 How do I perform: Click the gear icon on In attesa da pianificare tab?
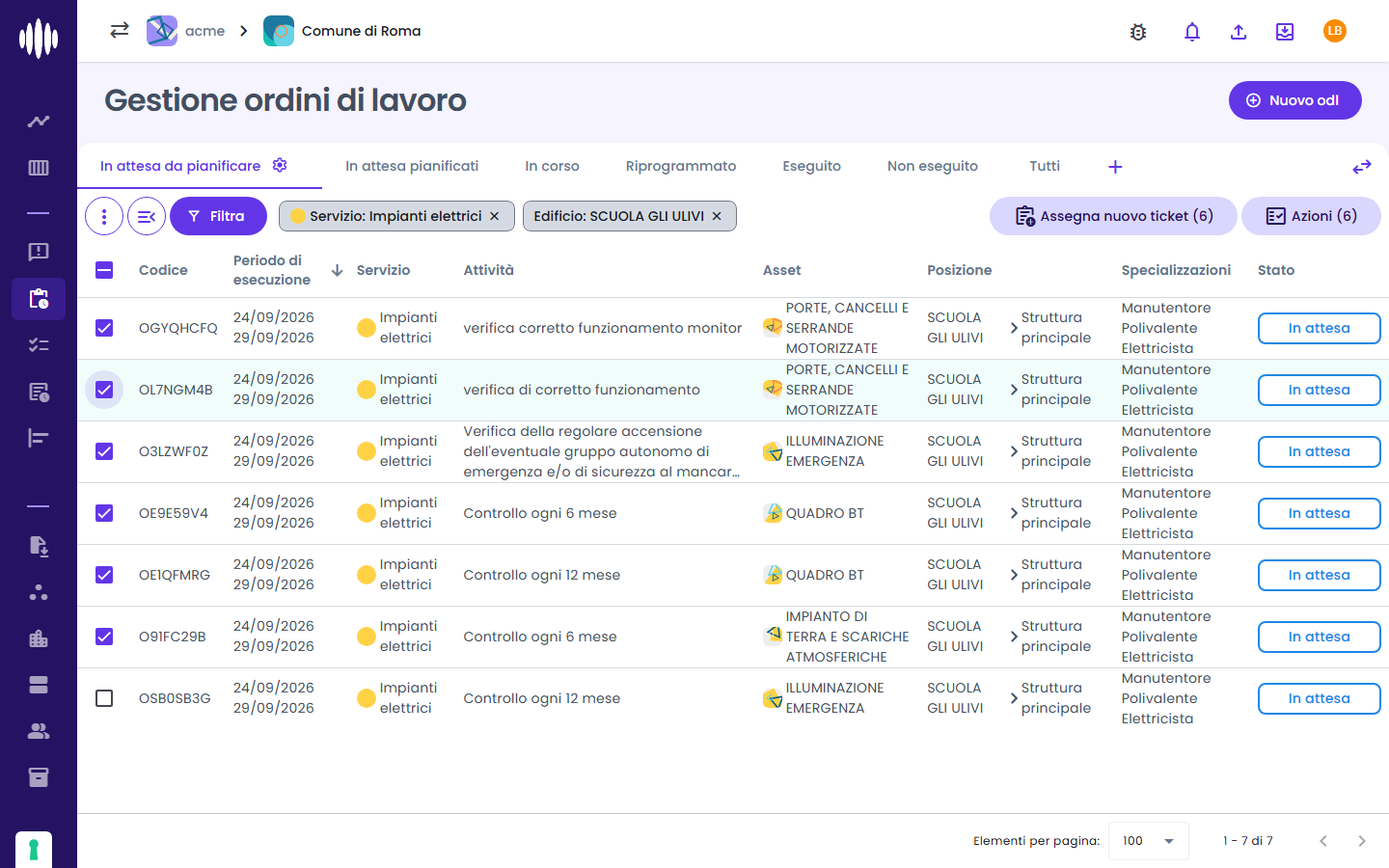pos(280,165)
